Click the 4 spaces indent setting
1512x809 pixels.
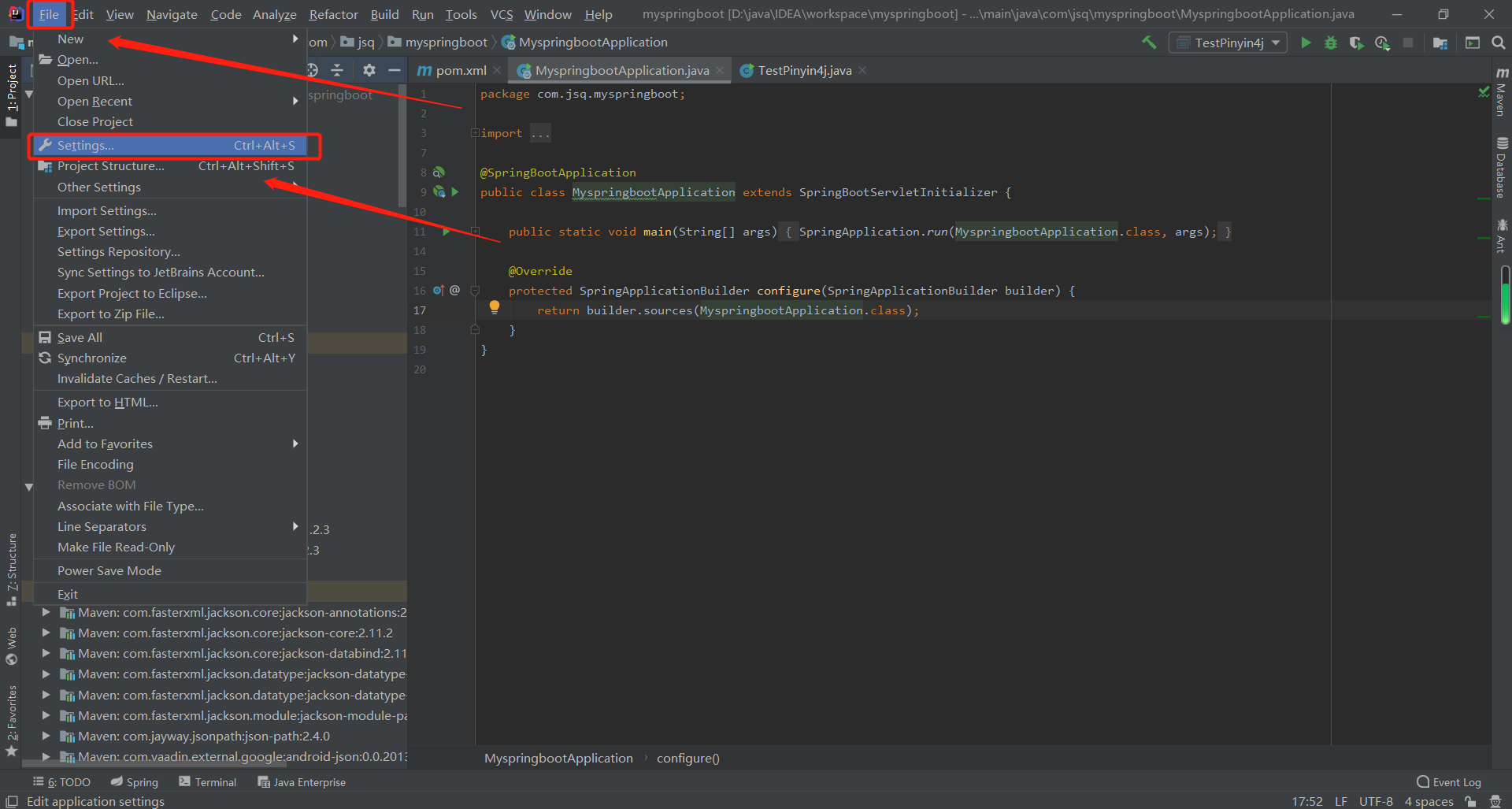pyautogui.click(x=1429, y=801)
